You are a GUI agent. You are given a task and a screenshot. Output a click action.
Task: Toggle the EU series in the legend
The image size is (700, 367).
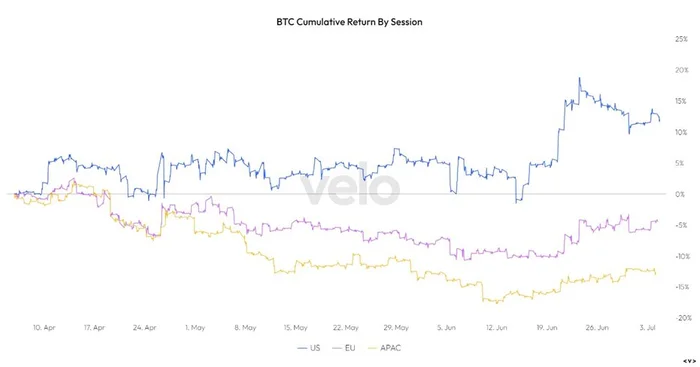tap(344, 348)
